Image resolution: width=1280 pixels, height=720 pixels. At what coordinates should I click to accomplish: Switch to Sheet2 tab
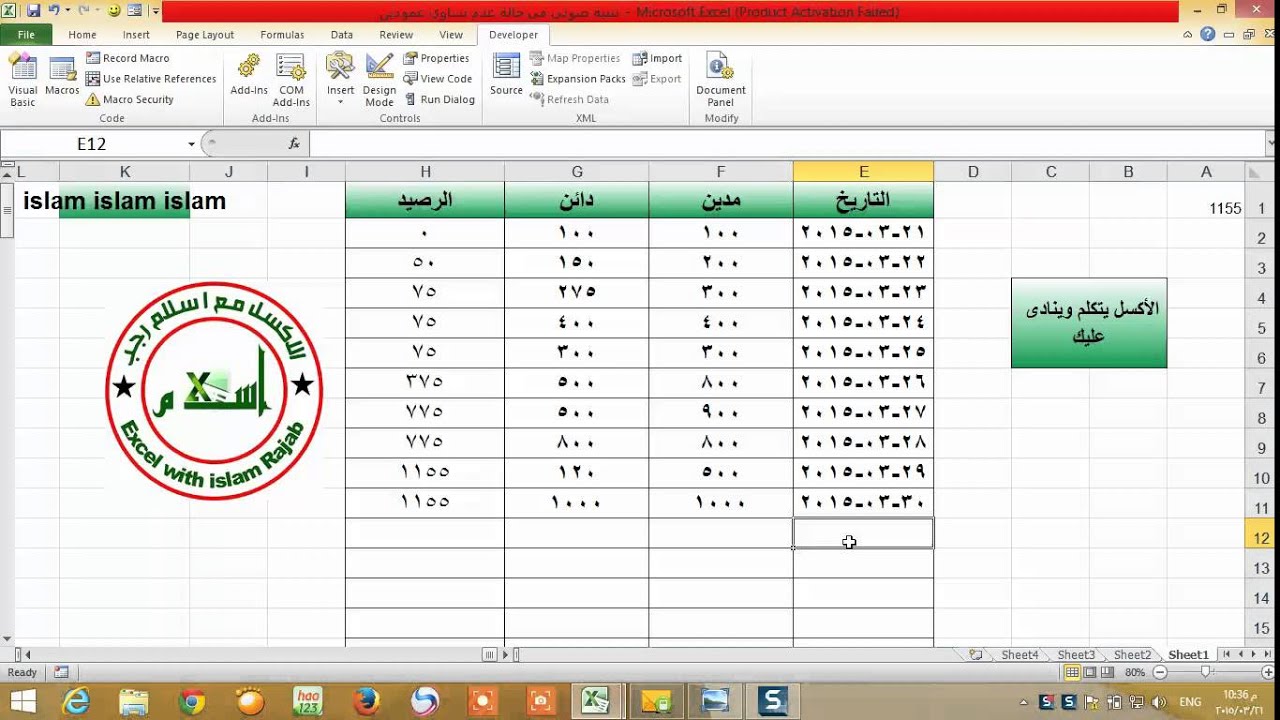coord(1132,655)
